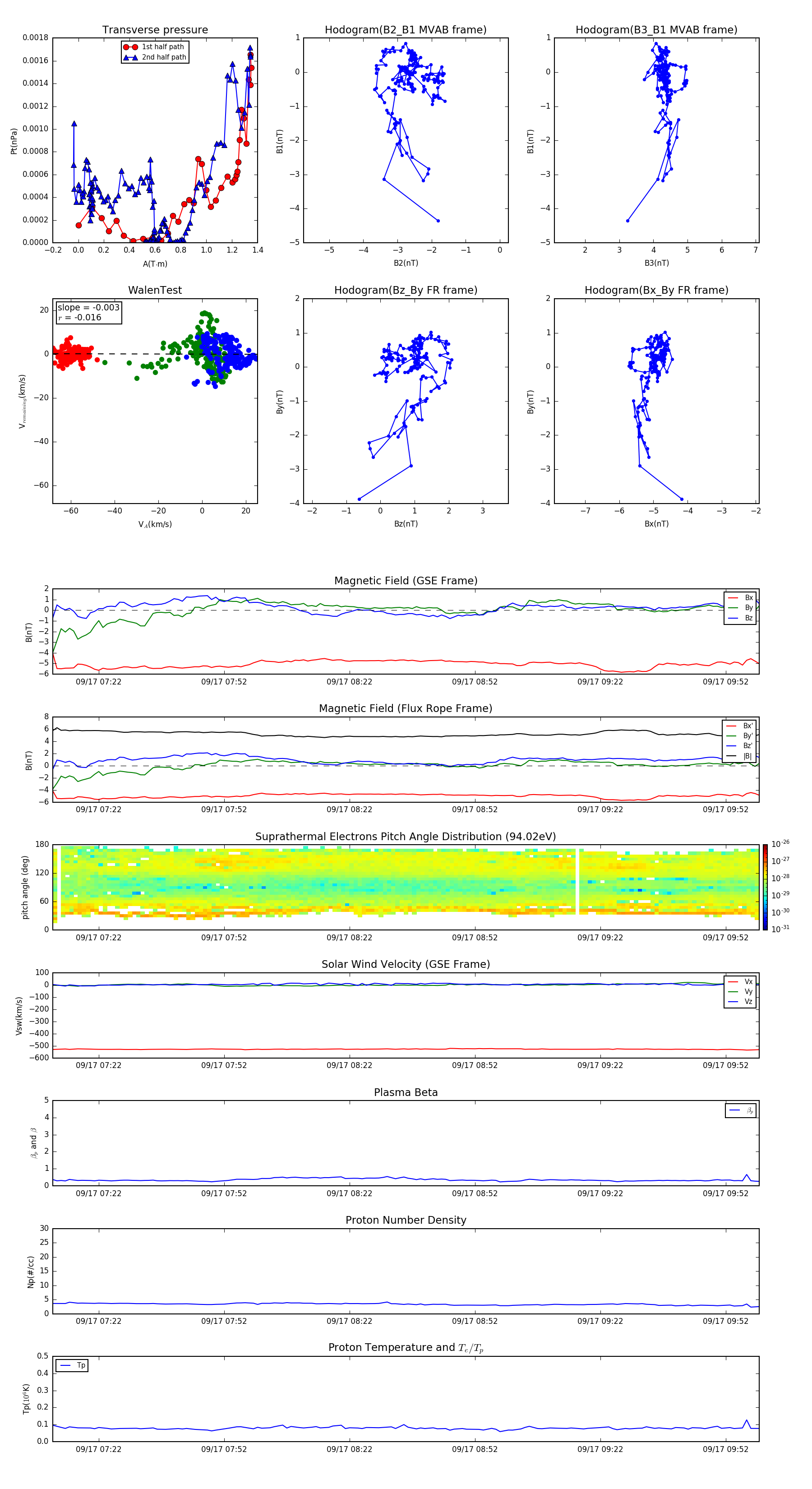Select Bz in the GSE Frame legend

click(x=741, y=618)
